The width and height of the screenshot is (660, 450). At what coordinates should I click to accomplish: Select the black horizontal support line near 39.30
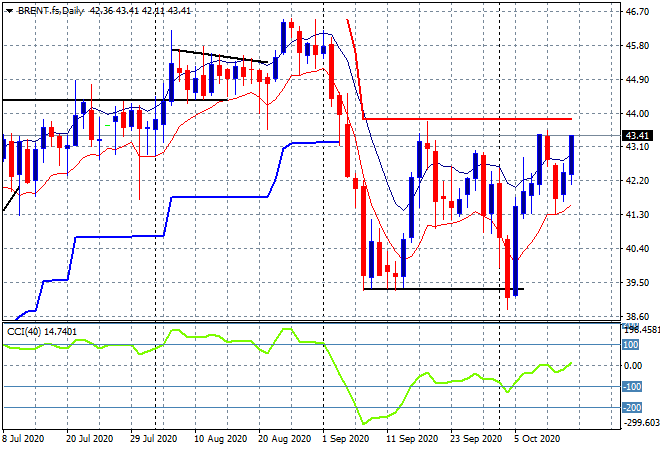coord(444,289)
